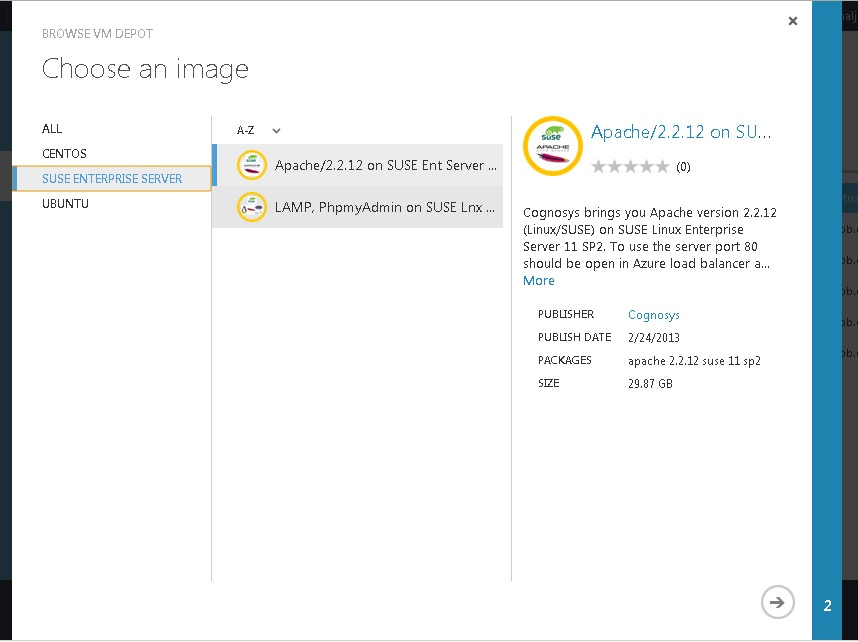Open the Cognosys publisher link
Screen dimensions: 858x642
point(654,315)
